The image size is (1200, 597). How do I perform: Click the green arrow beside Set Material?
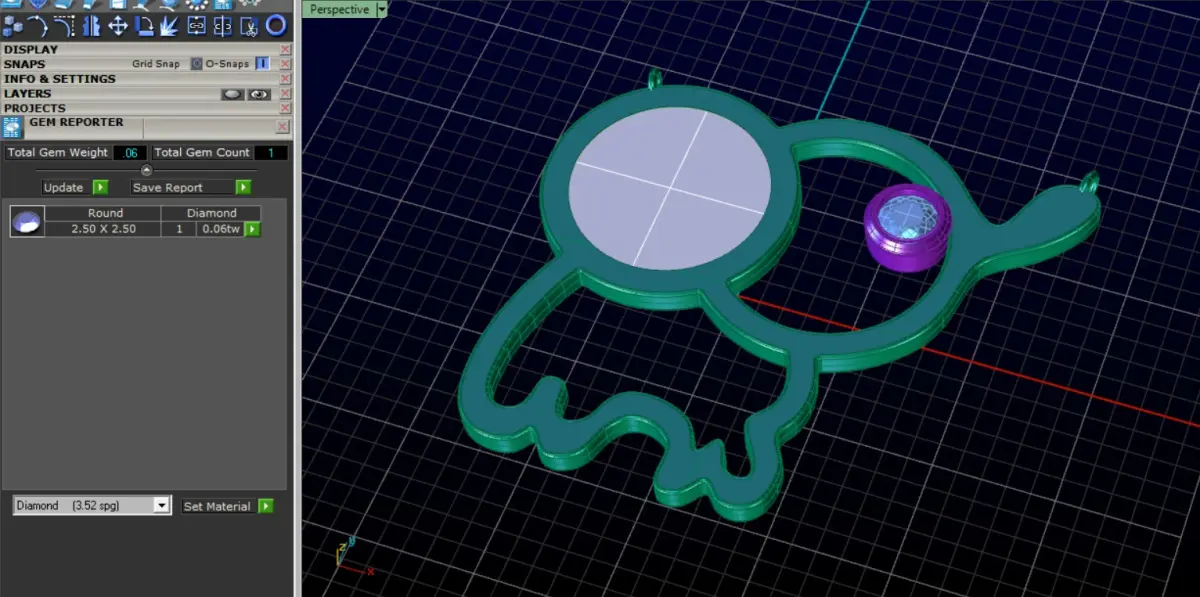265,506
